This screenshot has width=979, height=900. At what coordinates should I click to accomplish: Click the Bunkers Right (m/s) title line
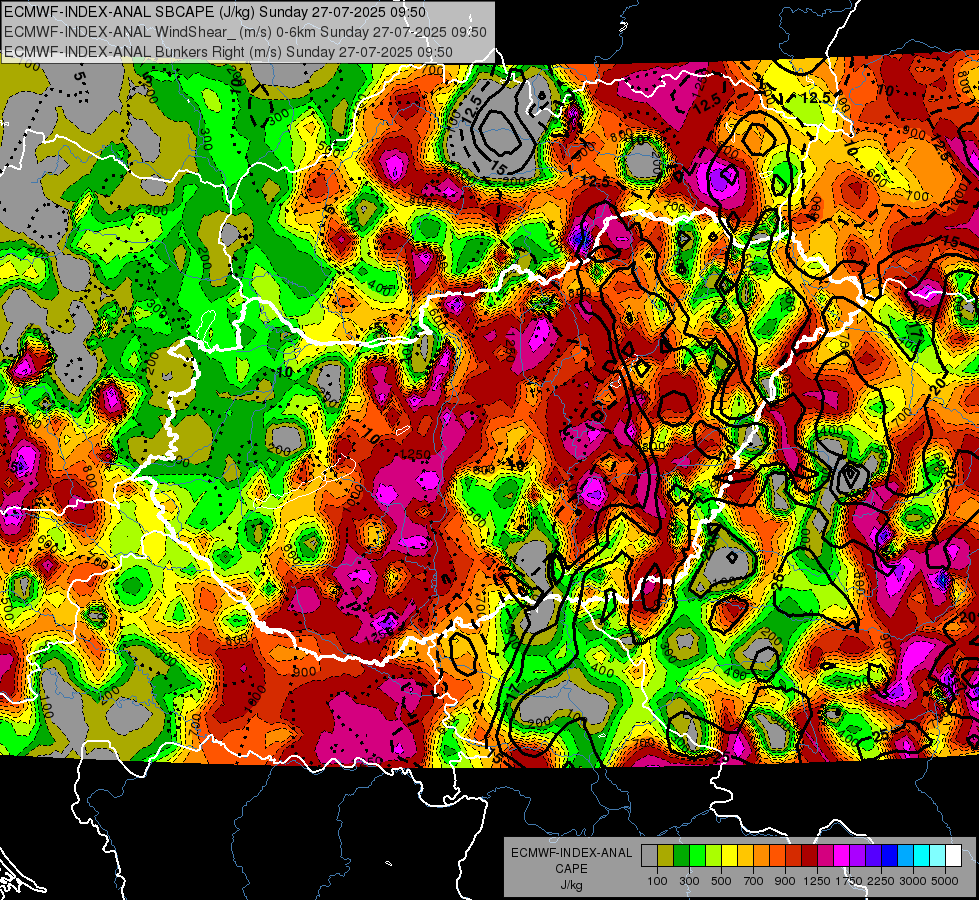(x=228, y=52)
